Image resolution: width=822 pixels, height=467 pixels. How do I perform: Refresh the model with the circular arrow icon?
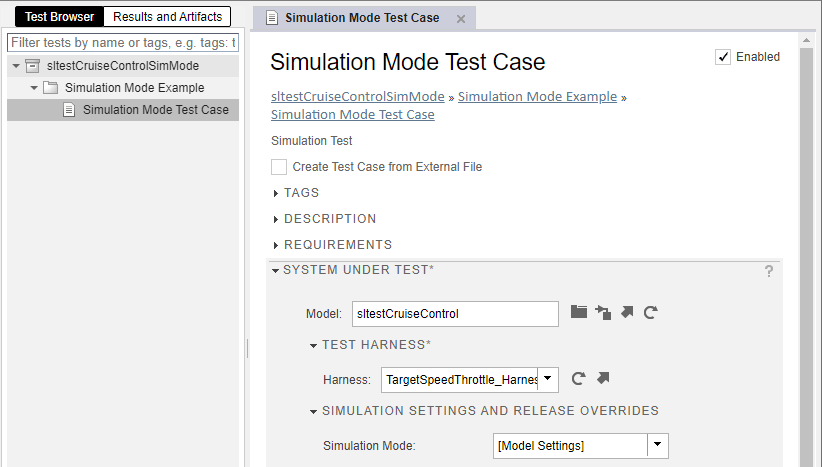[x=651, y=313]
